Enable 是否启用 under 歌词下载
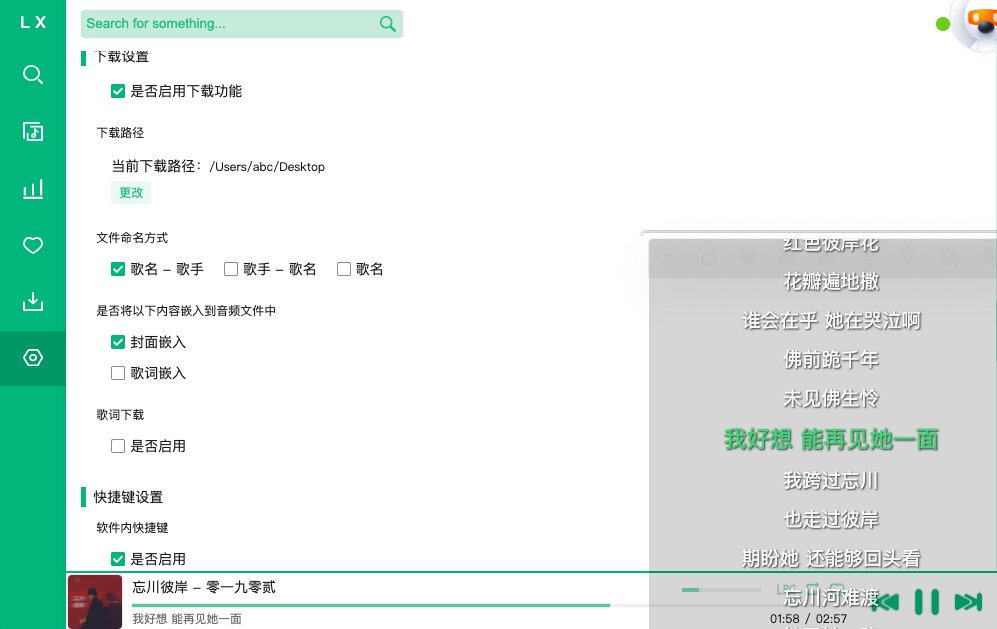 point(118,446)
